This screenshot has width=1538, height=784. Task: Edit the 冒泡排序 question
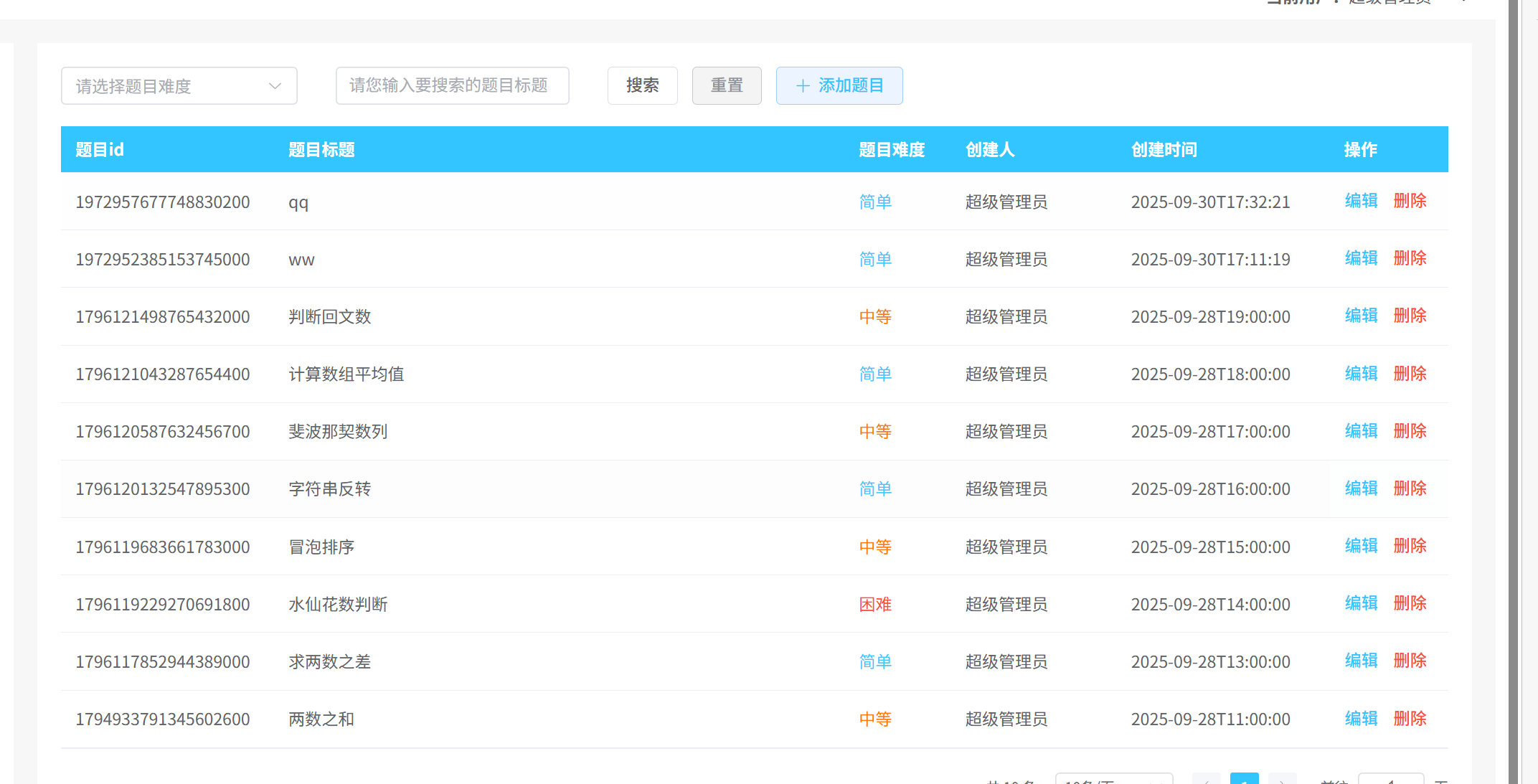1361,547
